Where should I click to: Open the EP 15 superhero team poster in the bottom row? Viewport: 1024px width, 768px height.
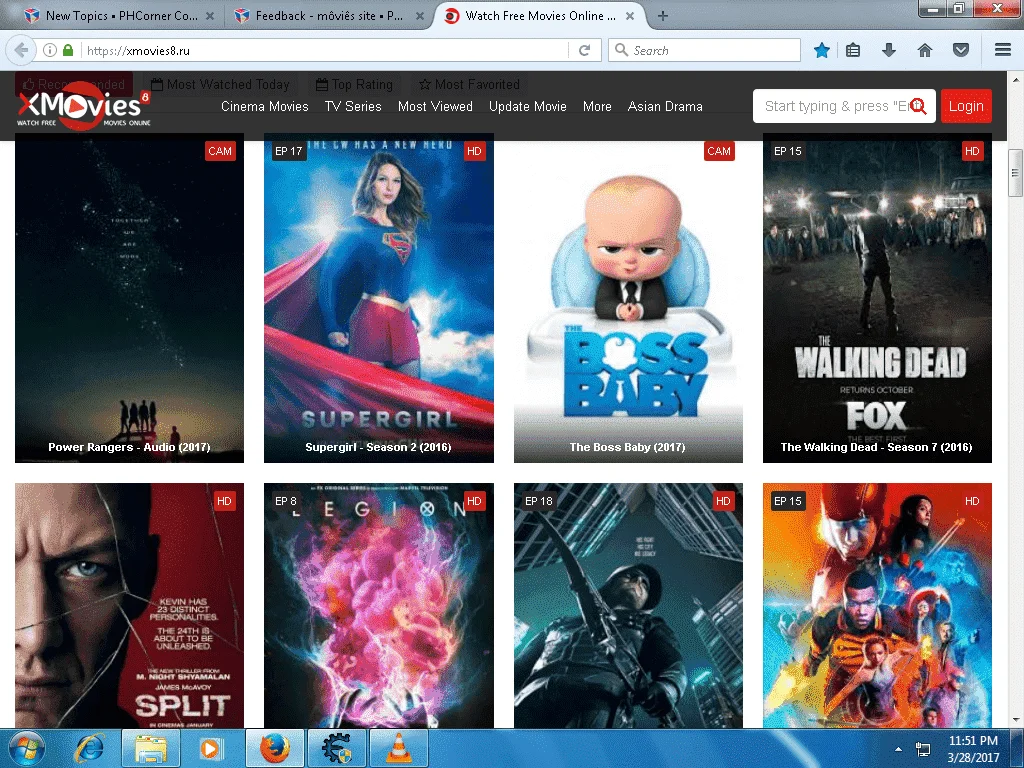[x=877, y=605]
